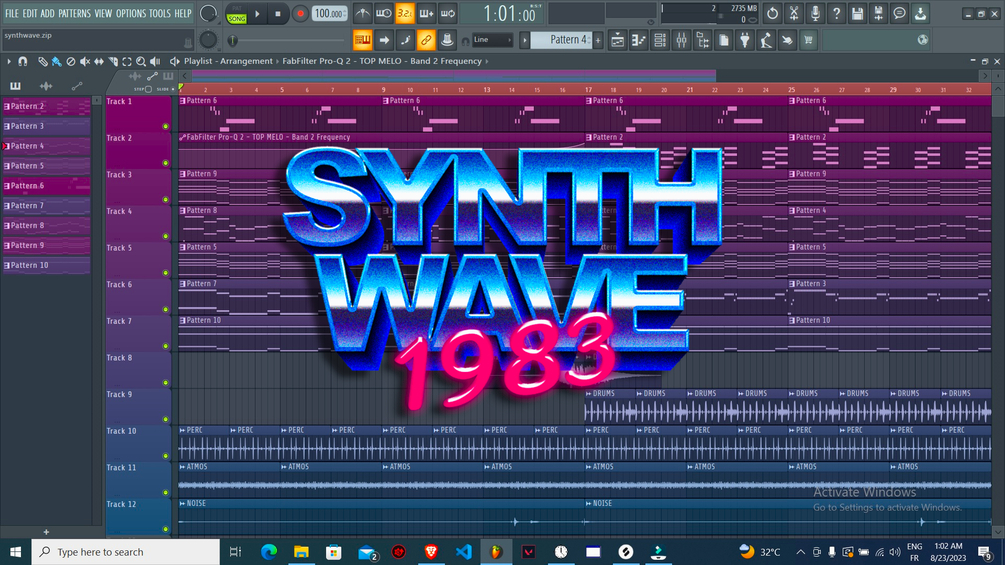Open the playlist options menu arrow
1005x565 pixels.
point(8,61)
